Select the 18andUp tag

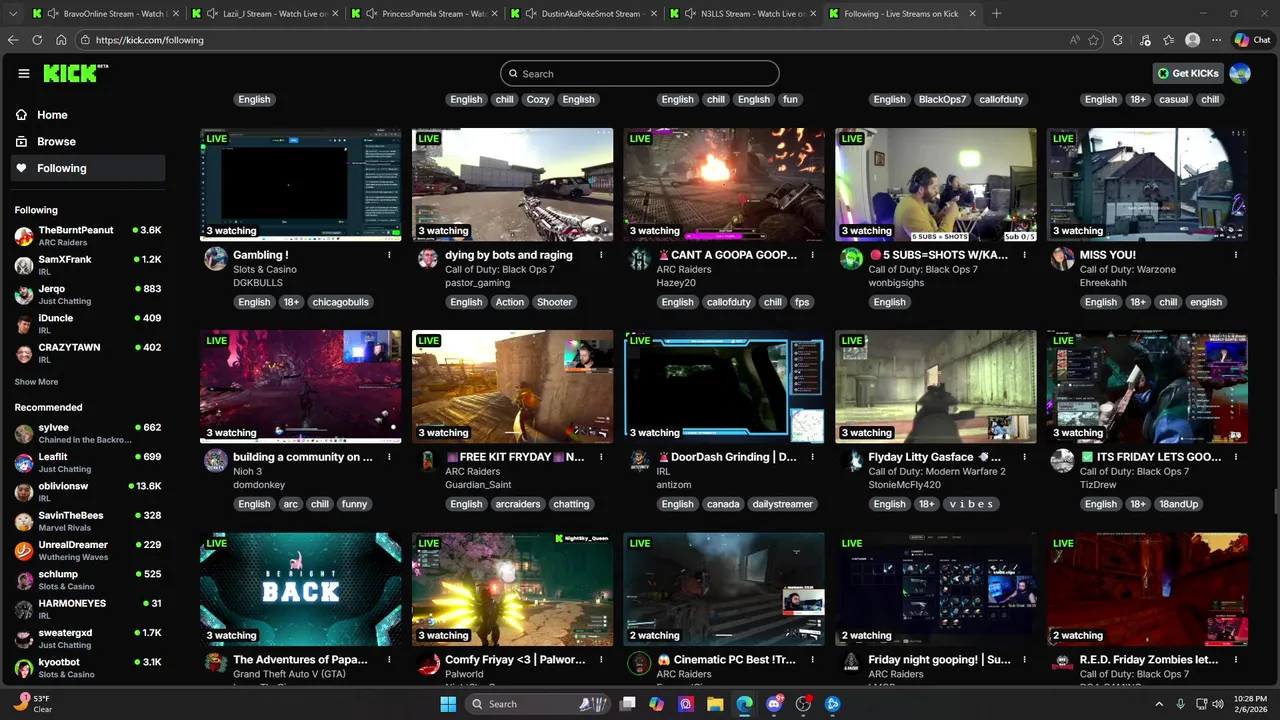(1178, 504)
